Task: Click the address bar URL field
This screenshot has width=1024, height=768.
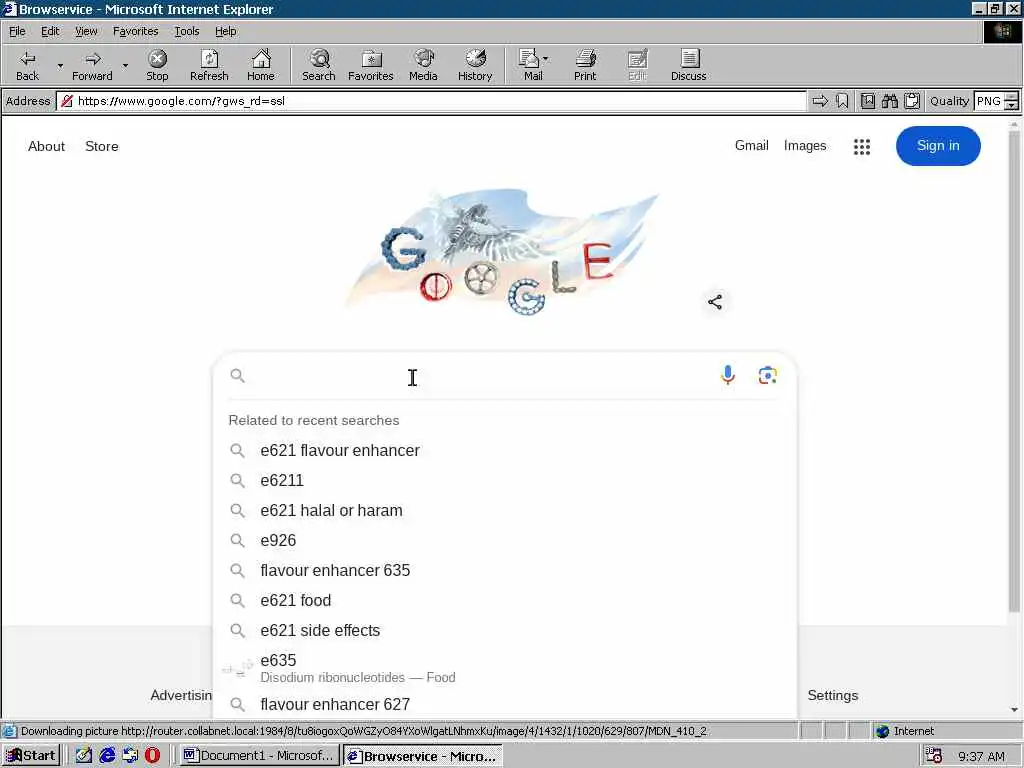Action: (431, 101)
